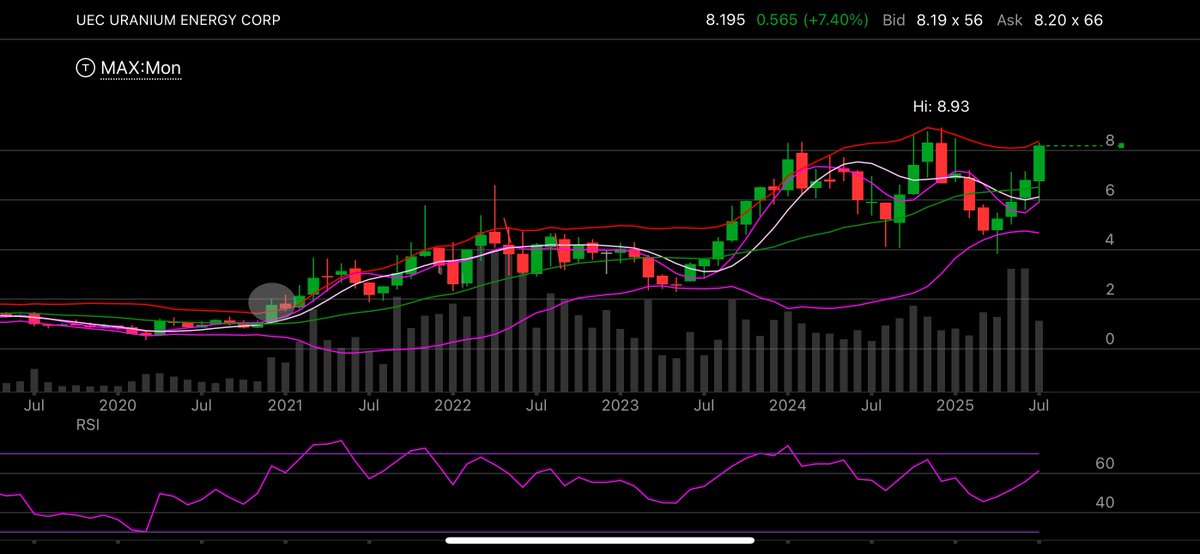Screen dimensions: 1200x554
Task: Tap the white home indicator bar
Action: click(599, 540)
